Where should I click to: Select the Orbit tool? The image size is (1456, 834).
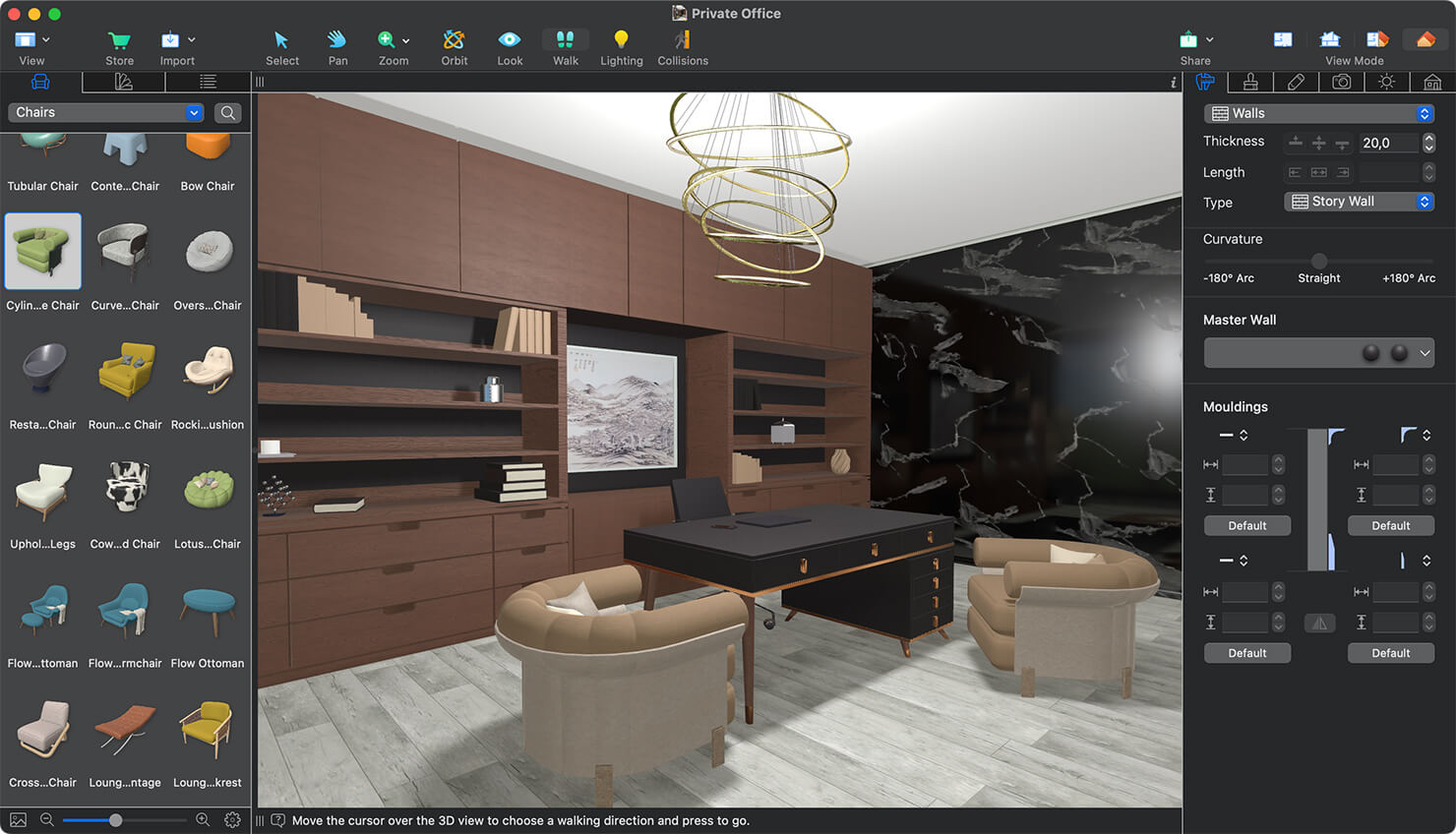(x=454, y=44)
